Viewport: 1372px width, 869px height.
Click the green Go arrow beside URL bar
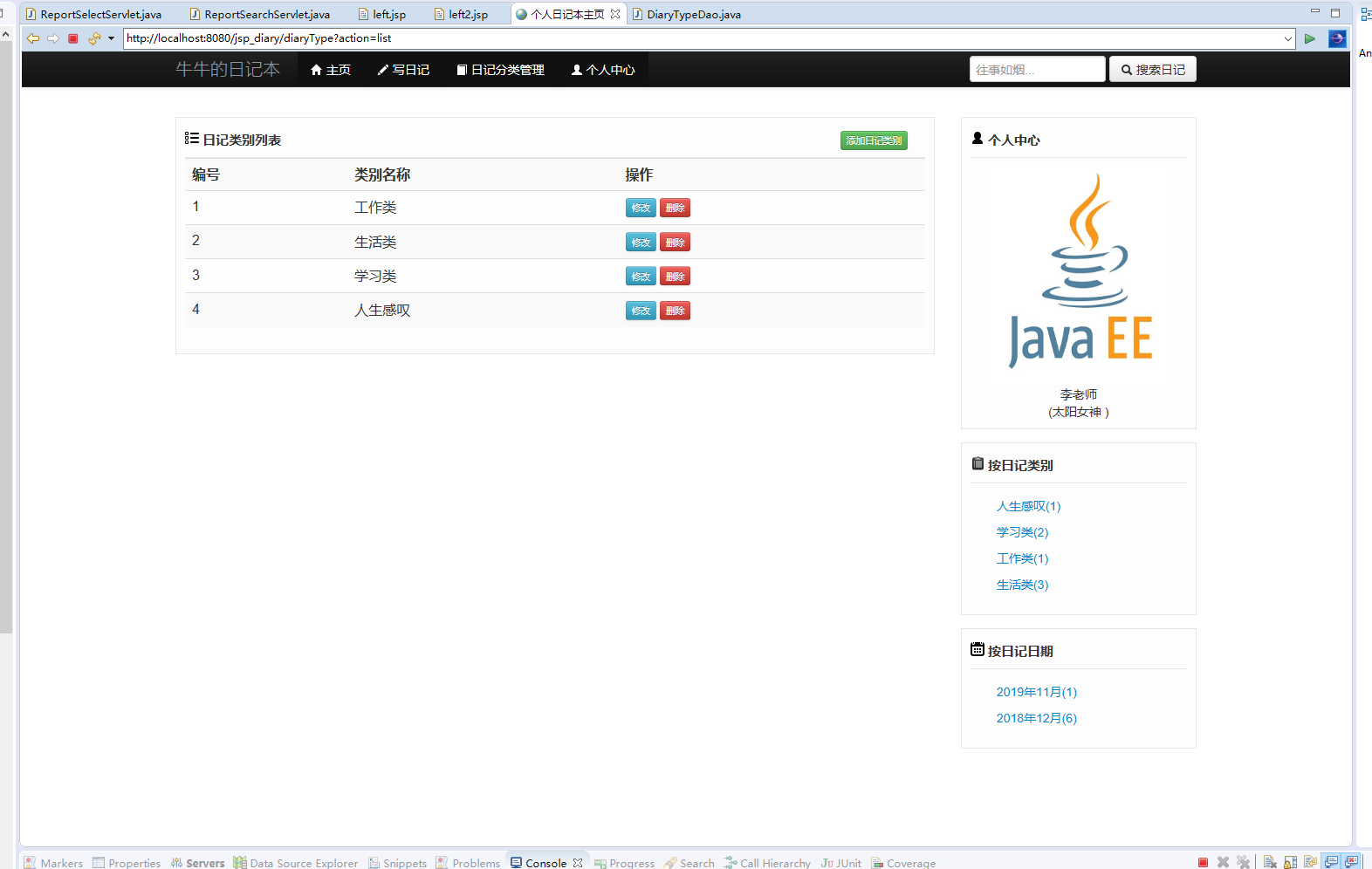pos(1309,38)
